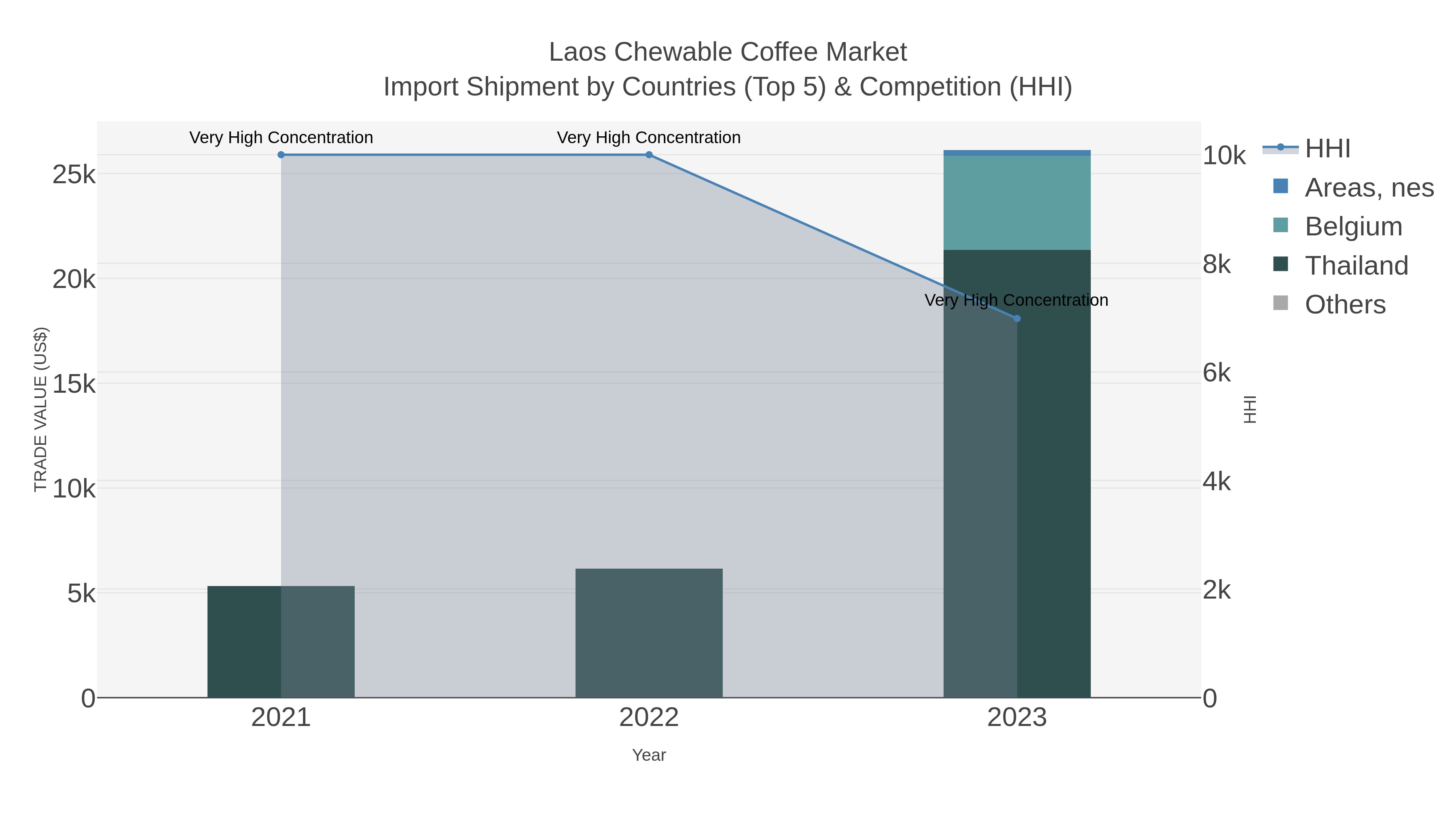1456x819 pixels.
Task: Click the 2021 Thailand bar
Action: [x=281, y=642]
